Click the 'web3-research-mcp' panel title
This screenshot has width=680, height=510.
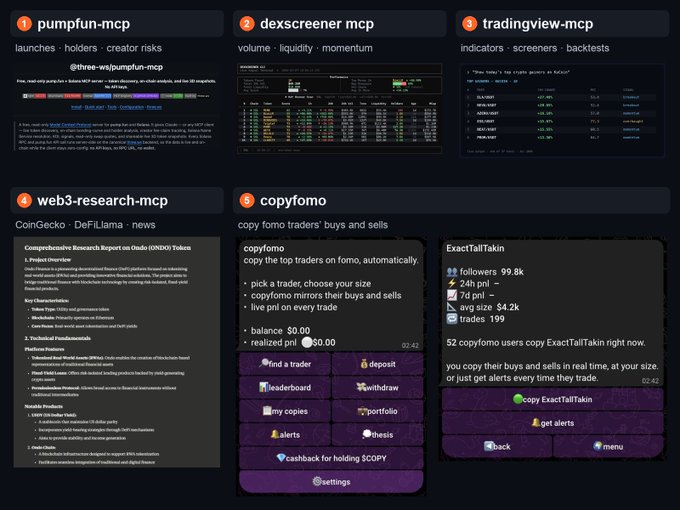(102, 200)
